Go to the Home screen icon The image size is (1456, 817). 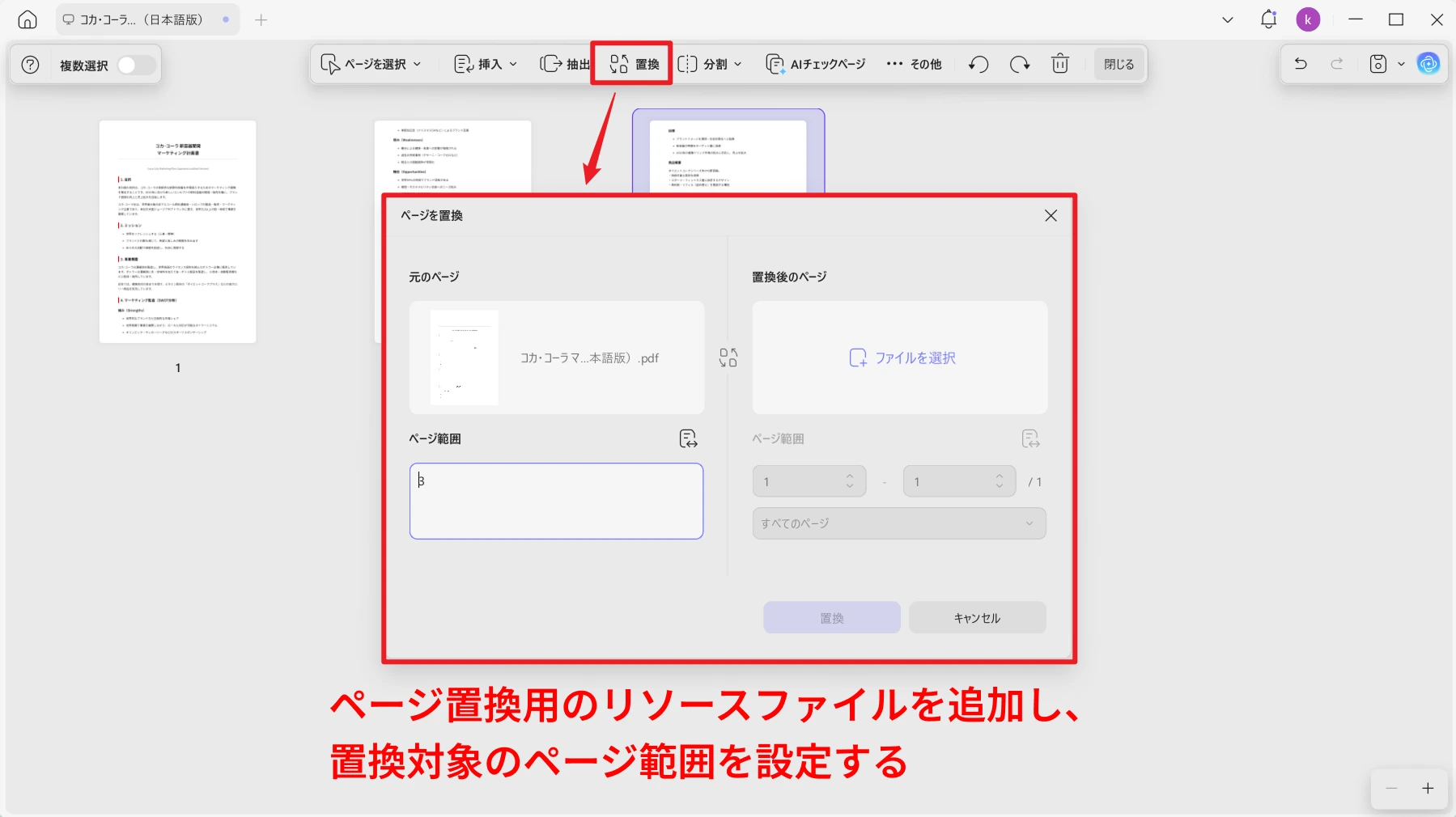28,20
